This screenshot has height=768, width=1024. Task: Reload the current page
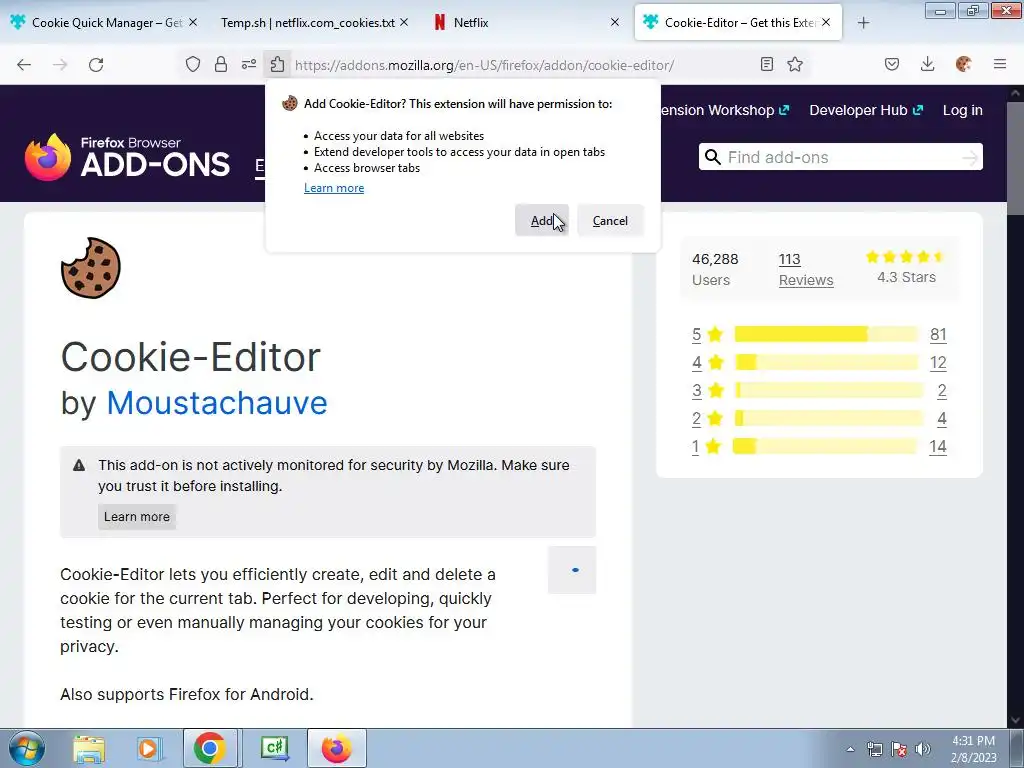point(96,65)
